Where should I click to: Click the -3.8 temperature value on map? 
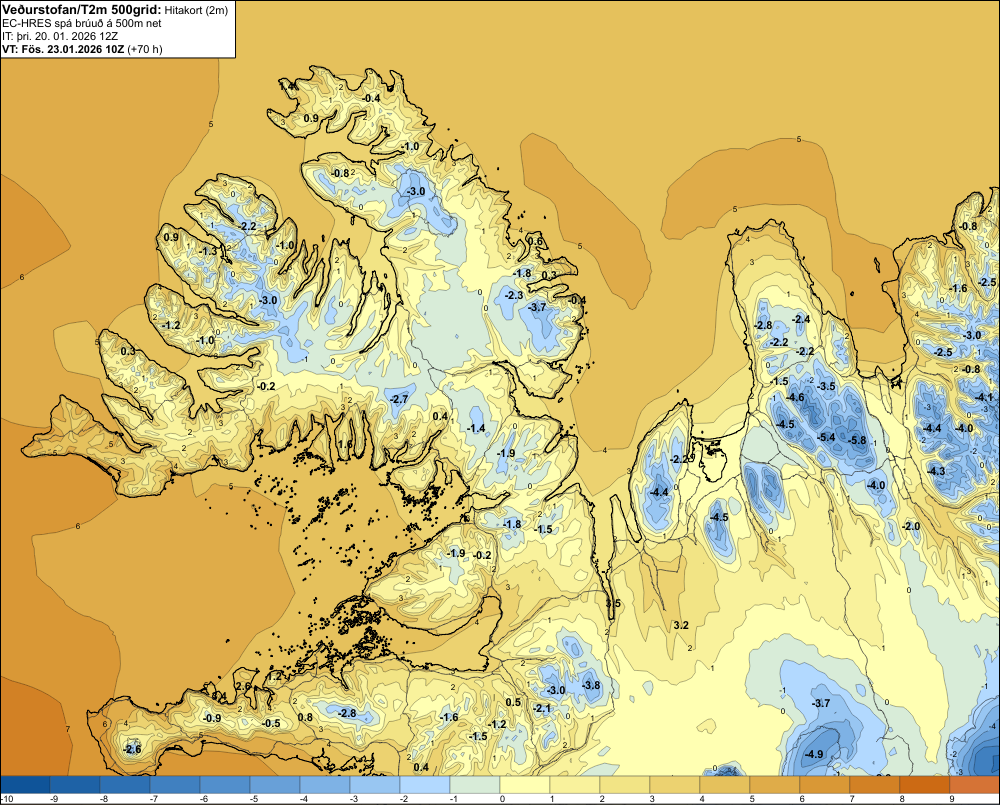tap(591, 685)
